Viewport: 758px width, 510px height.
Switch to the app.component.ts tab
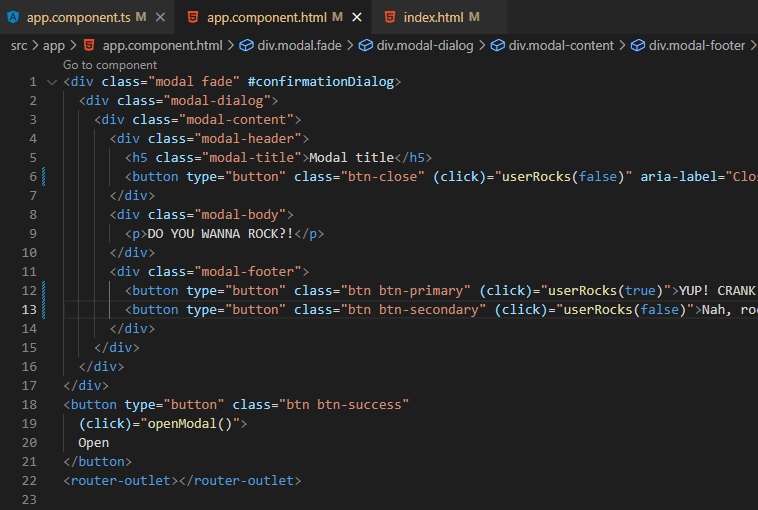click(78, 17)
